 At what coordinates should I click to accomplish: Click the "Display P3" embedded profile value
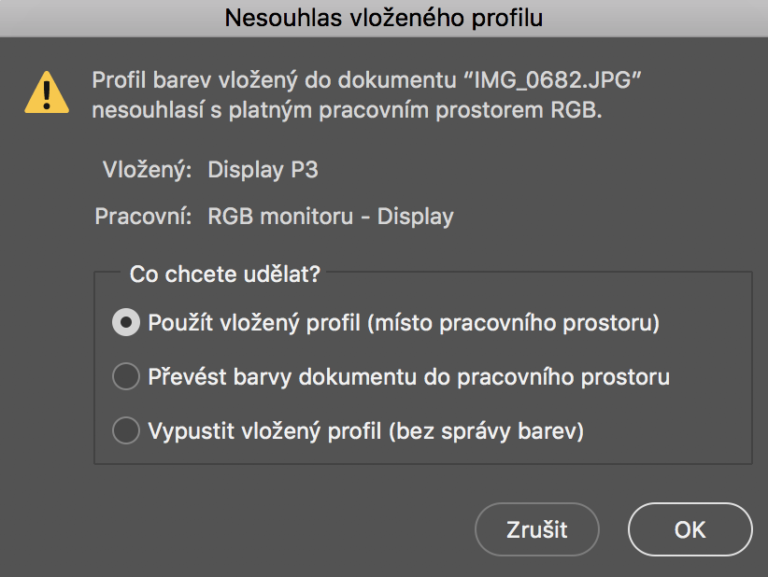[263, 170]
